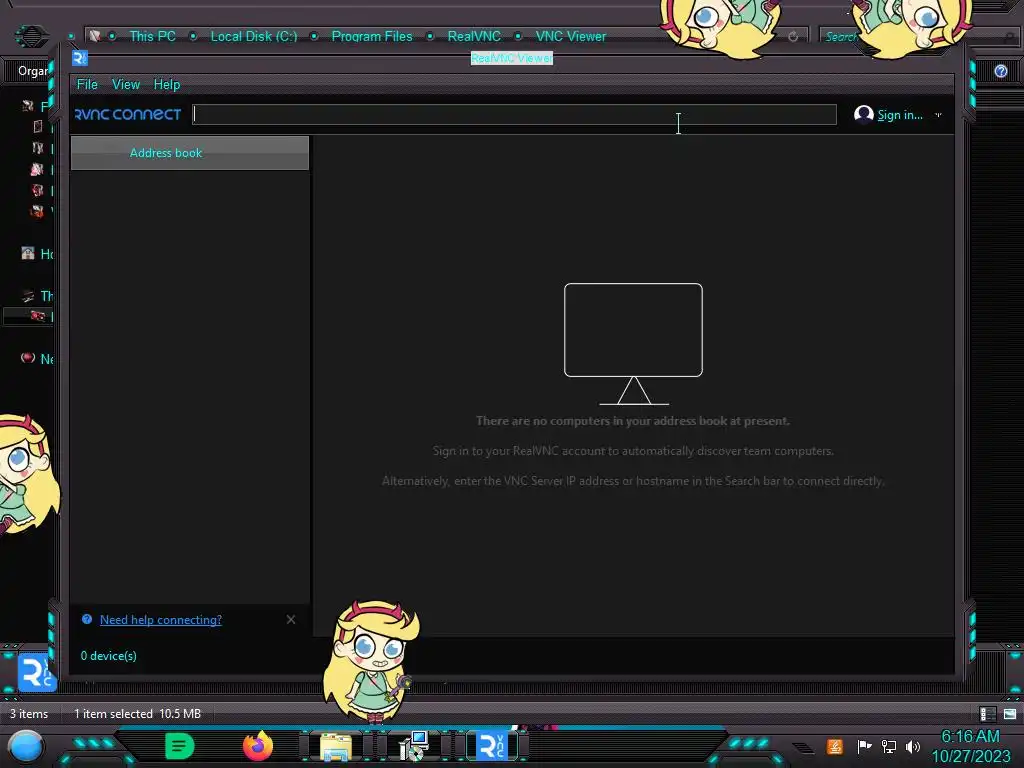Open File Explorer from the taskbar
Image resolution: width=1024 pixels, height=768 pixels.
pos(336,747)
